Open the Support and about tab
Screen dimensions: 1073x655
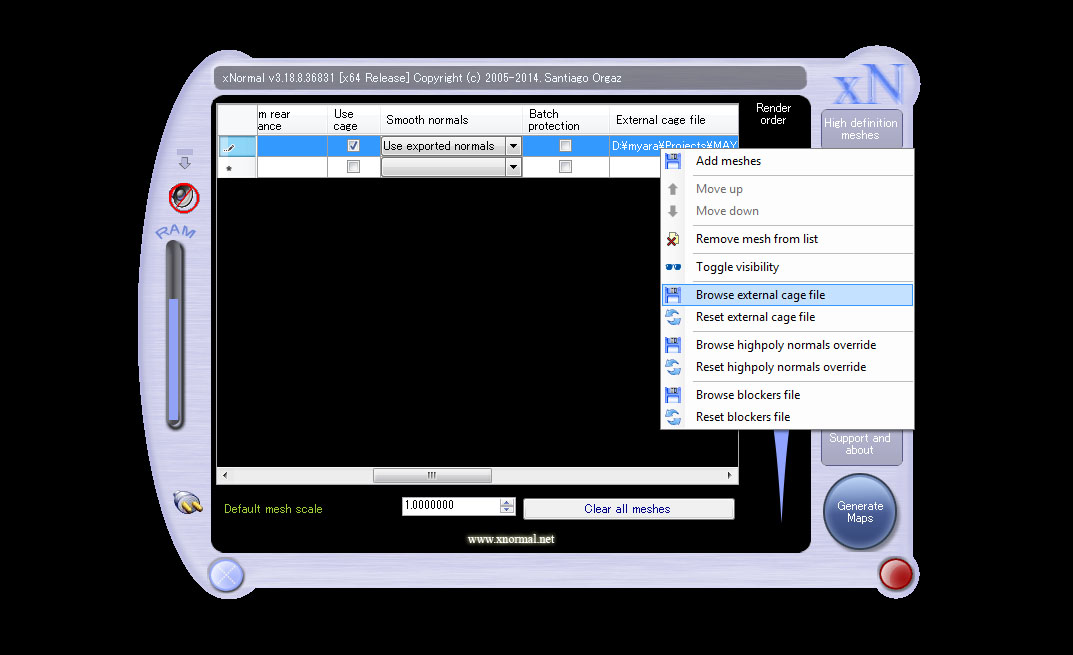coord(861,446)
